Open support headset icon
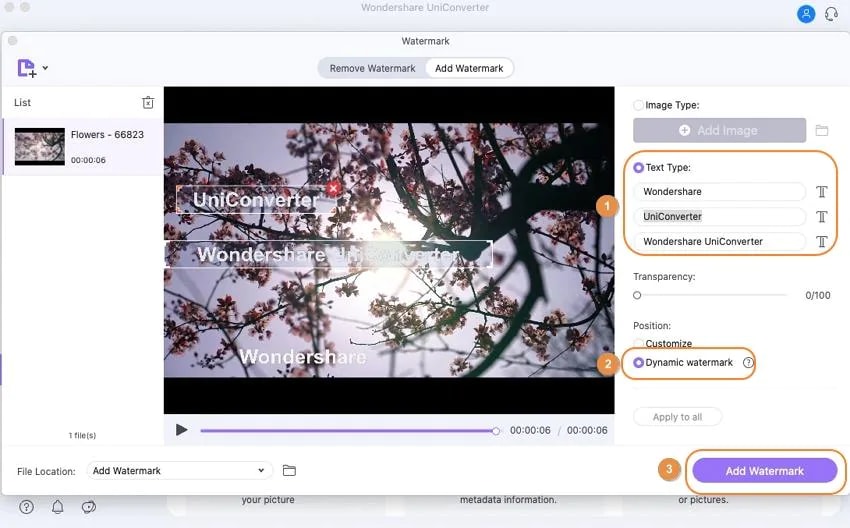 pos(831,14)
